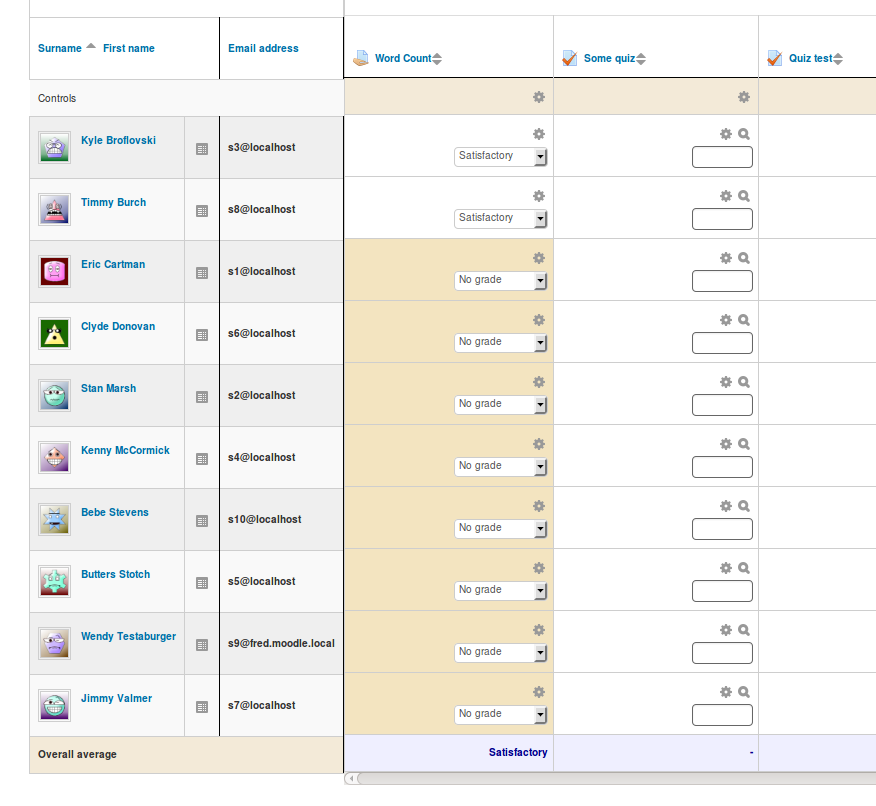The image size is (876, 806).
Task: Analyse Jimmy Valmer's Some quiz grade magnifier
Action: tap(744, 692)
